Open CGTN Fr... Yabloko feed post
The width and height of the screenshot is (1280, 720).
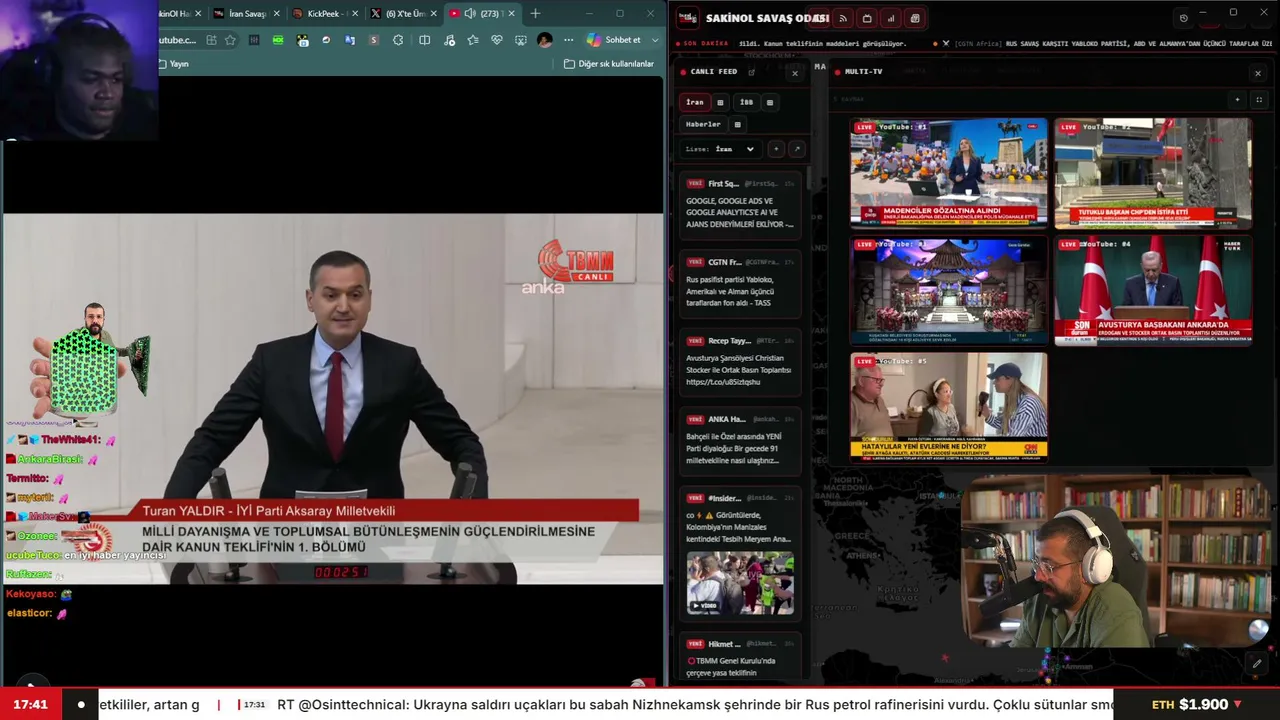pyautogui.click(x=740, y=282)
